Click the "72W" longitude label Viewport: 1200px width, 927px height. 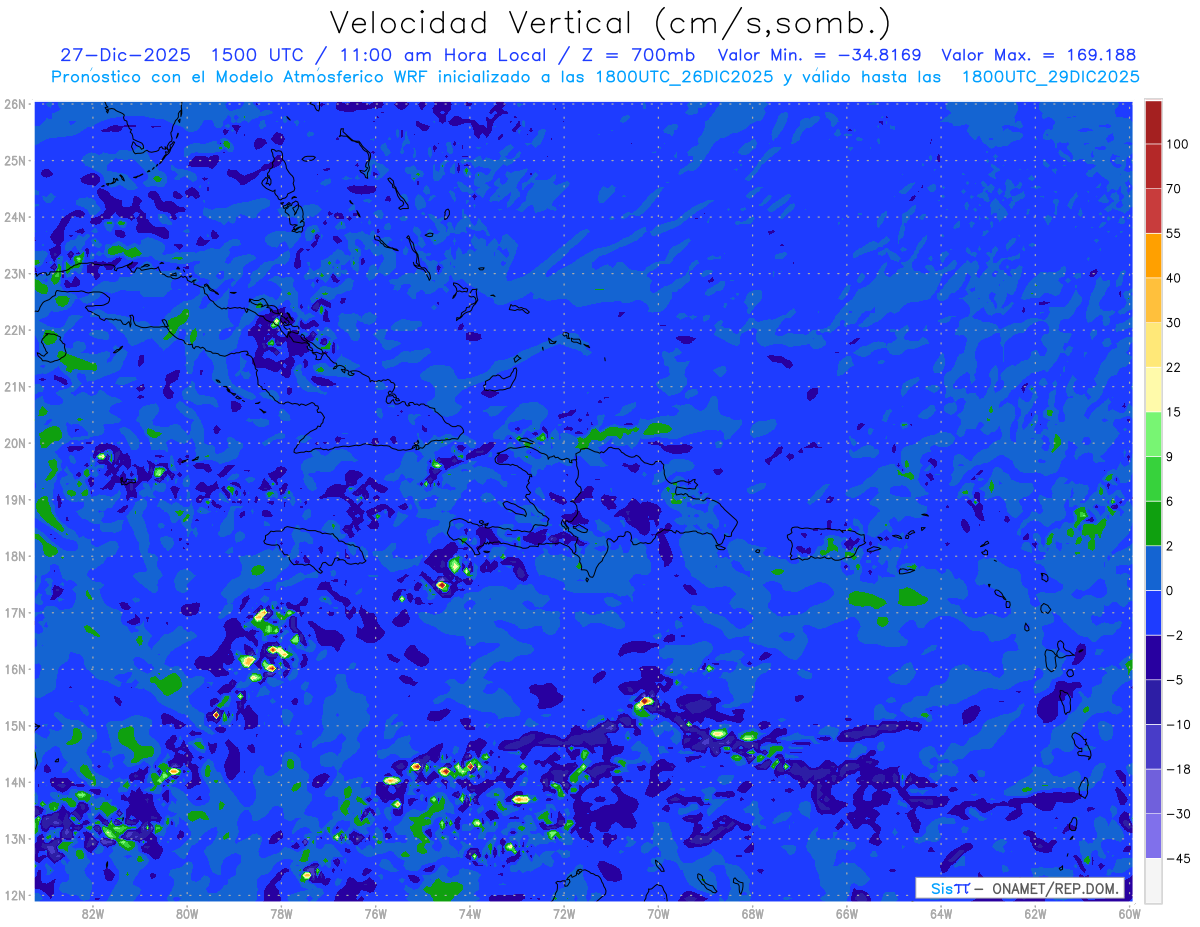tap(564, 914)
